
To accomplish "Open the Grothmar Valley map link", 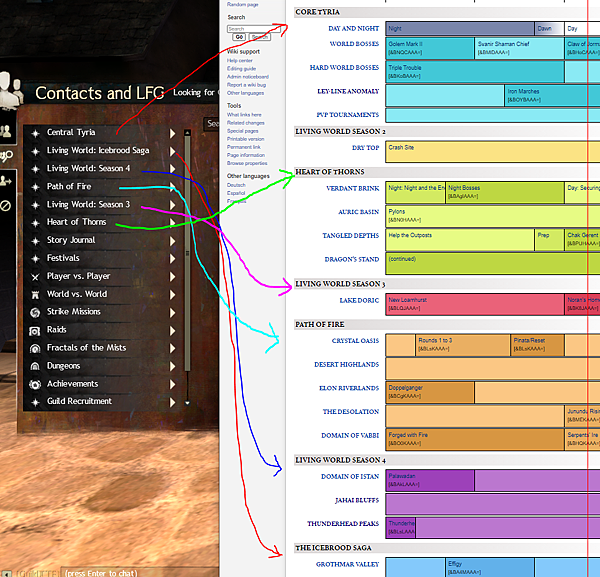I will [347, 564].
